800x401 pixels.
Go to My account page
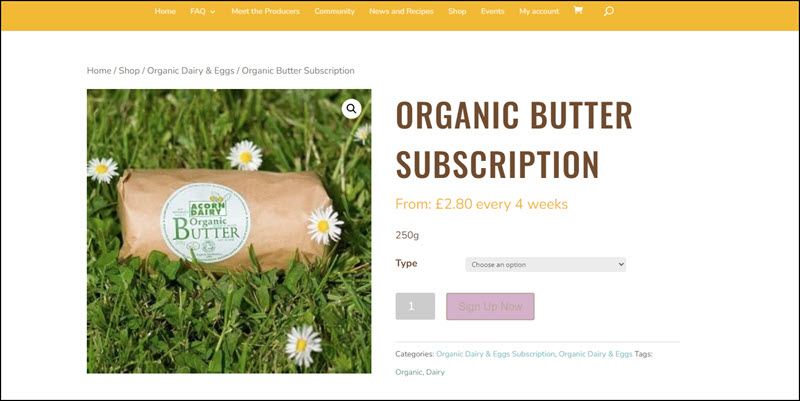539,11
